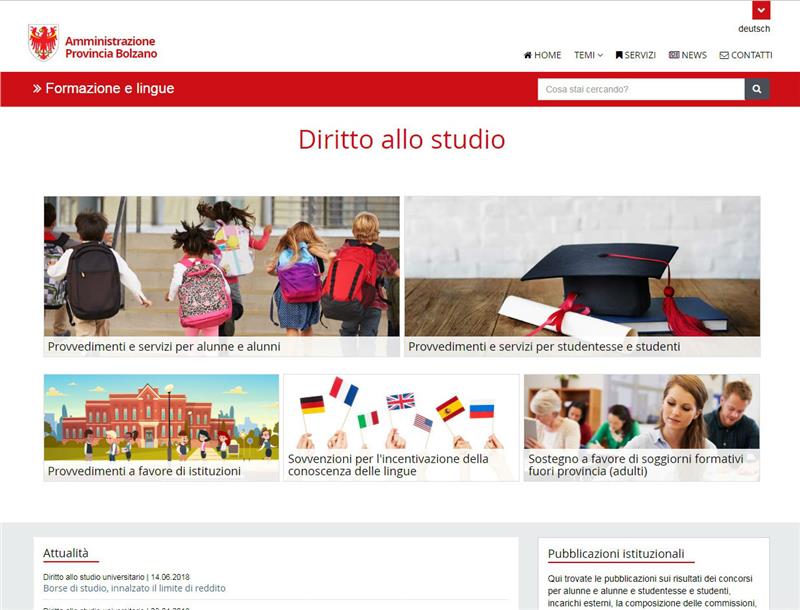Click the newspaper icon beside NEWS

click(x=674, y=56)
